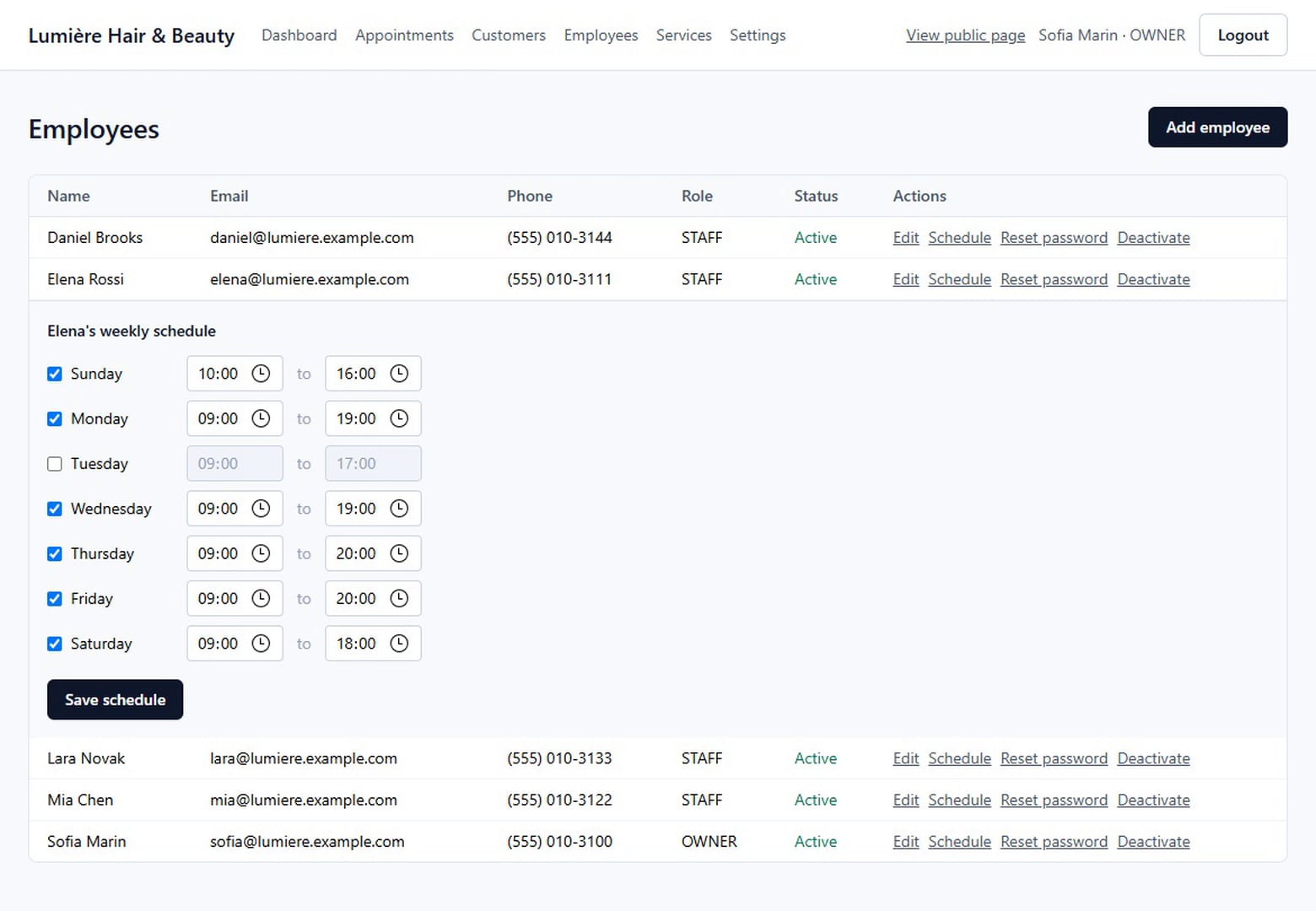Go to the Dashboard nav item
This screenshot has height=911, width=1316.
click(299, 35)
